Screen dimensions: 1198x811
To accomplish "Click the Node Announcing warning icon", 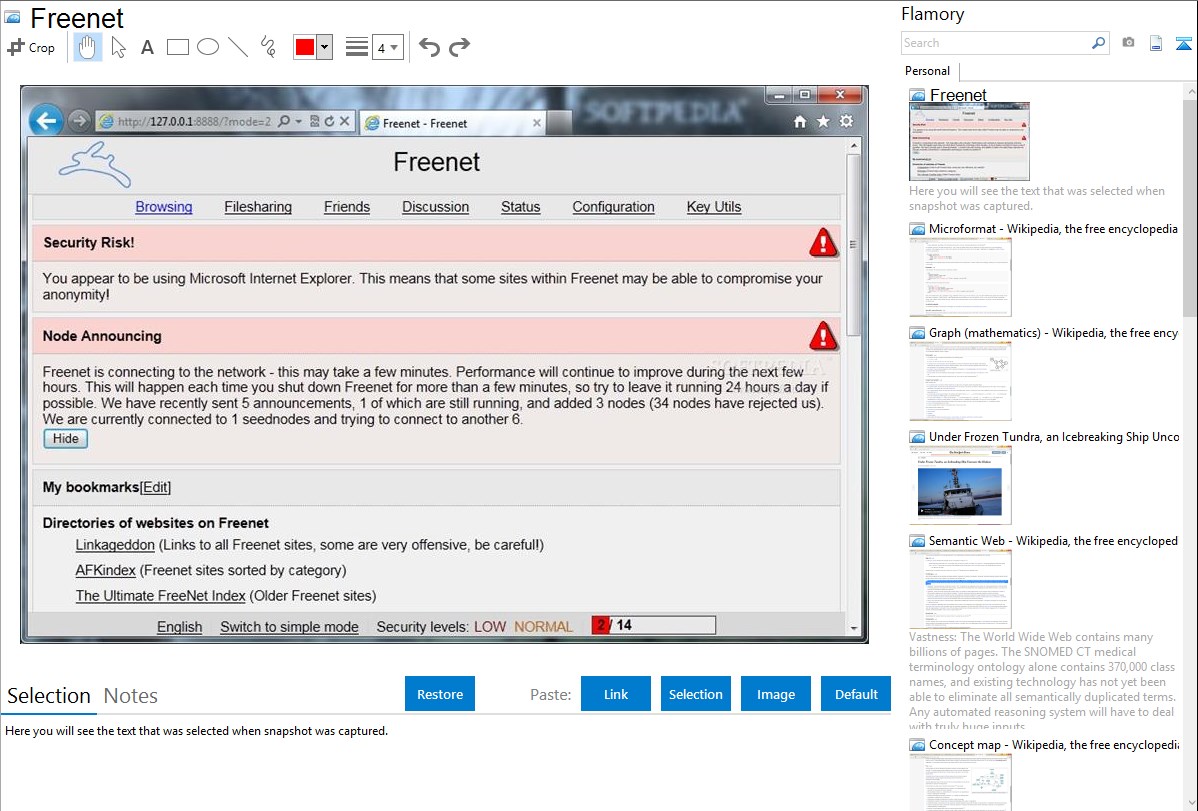I will click(x=823, y=336).
